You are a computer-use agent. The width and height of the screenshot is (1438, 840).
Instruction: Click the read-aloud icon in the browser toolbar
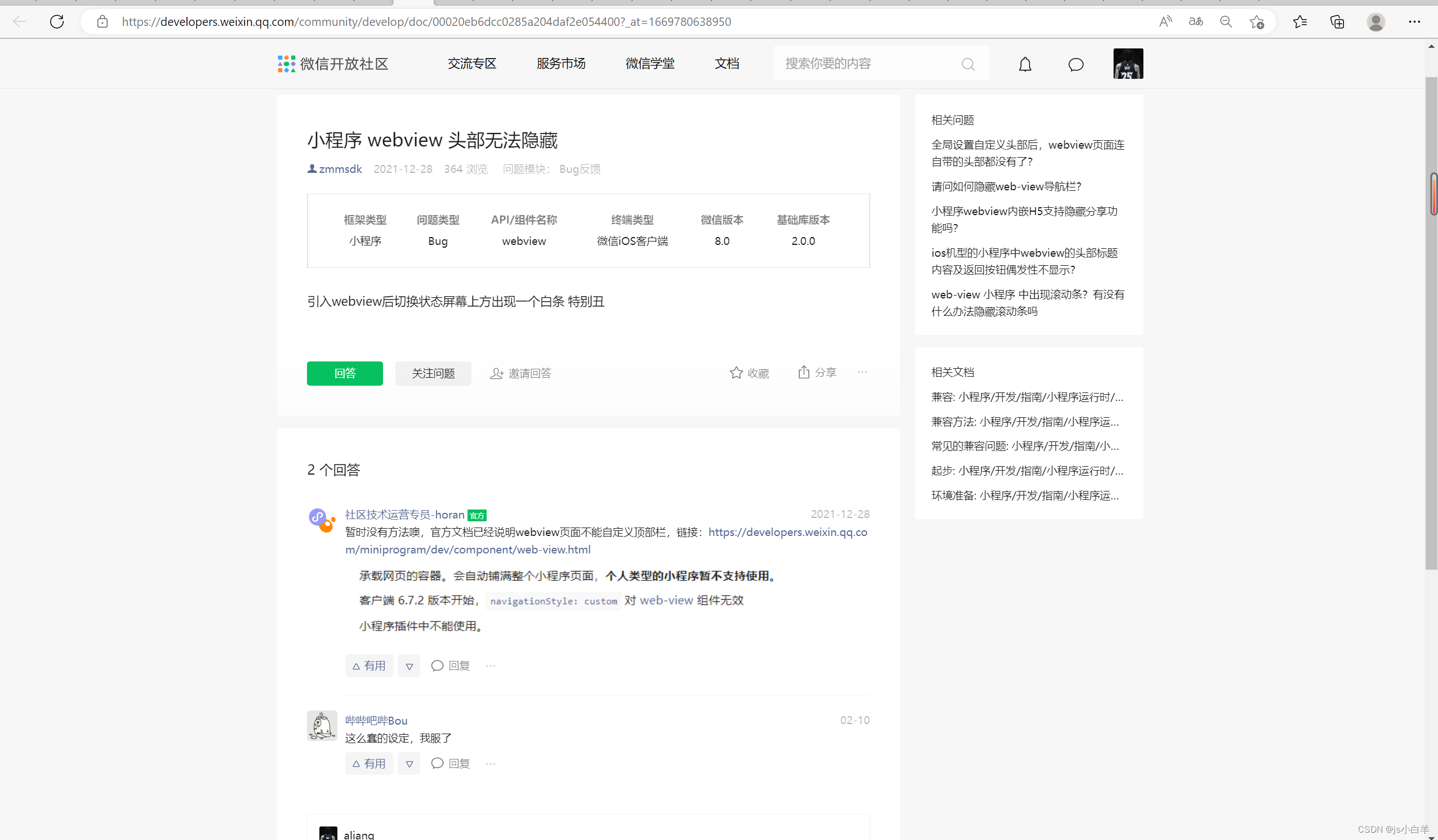coord(1165,21)
